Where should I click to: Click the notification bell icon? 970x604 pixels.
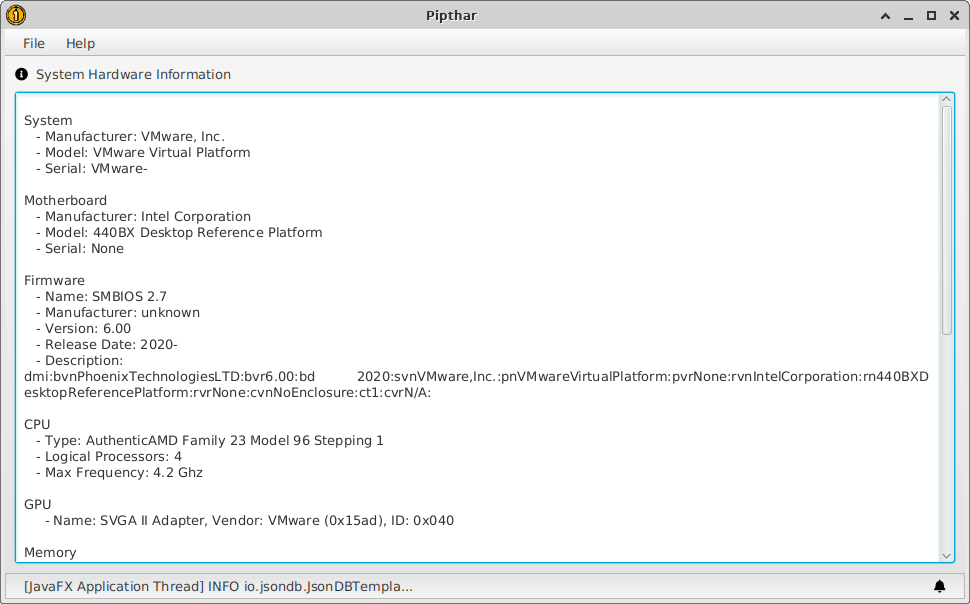coord(939,586)
